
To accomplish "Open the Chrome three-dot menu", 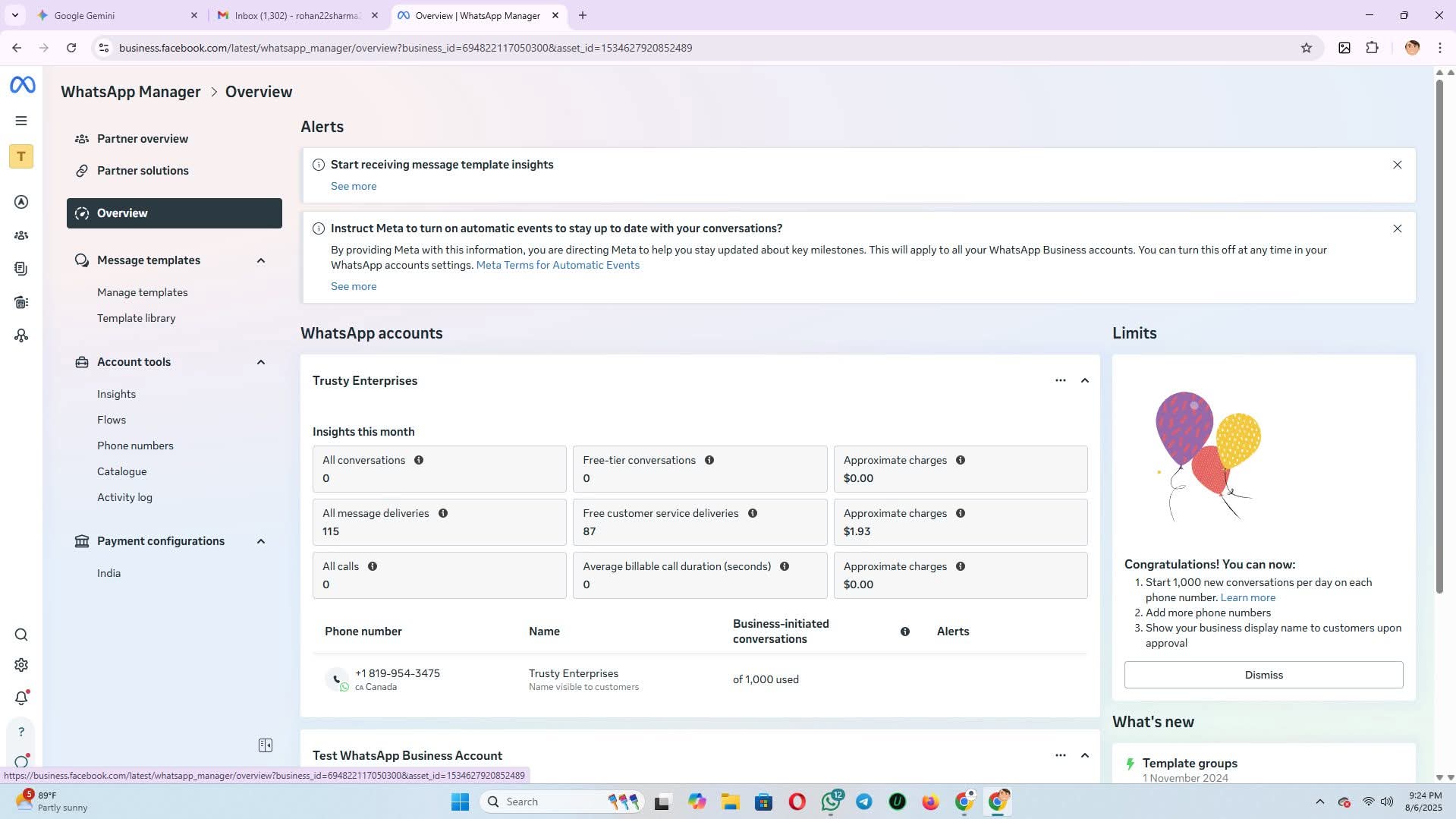I will coord(1440,48).
